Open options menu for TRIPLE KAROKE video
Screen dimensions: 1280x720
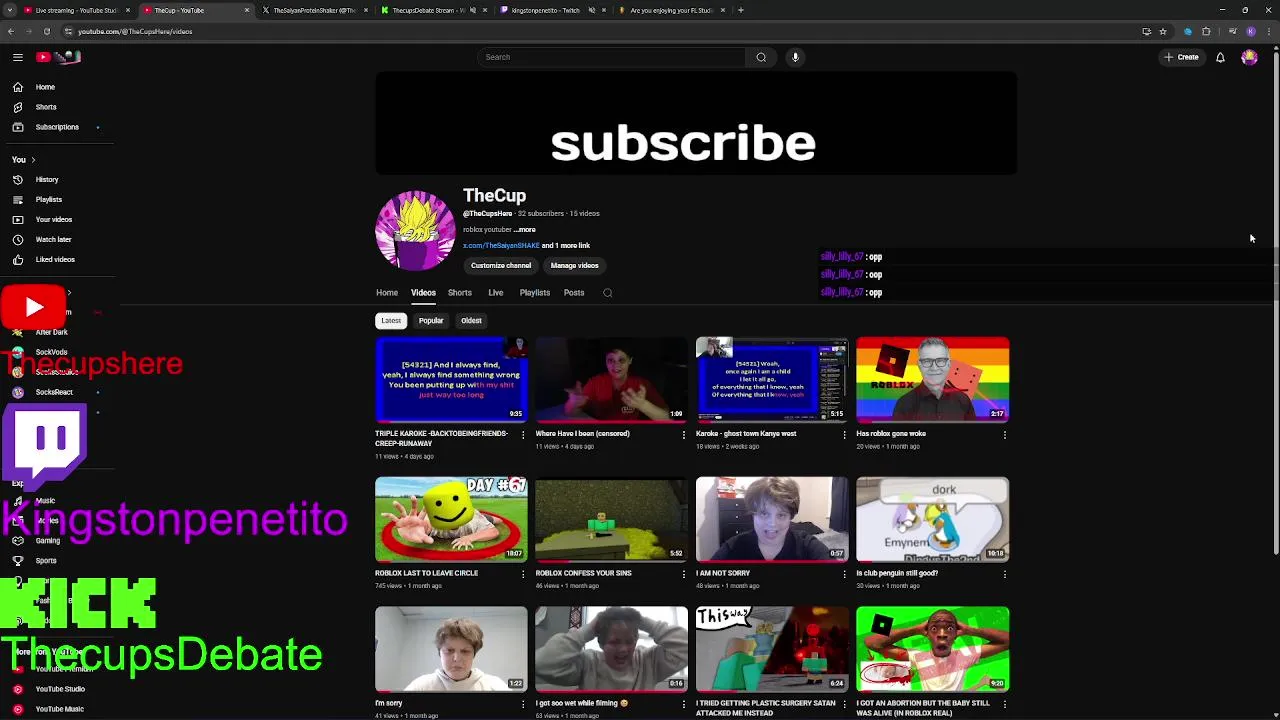coord(523,435)
